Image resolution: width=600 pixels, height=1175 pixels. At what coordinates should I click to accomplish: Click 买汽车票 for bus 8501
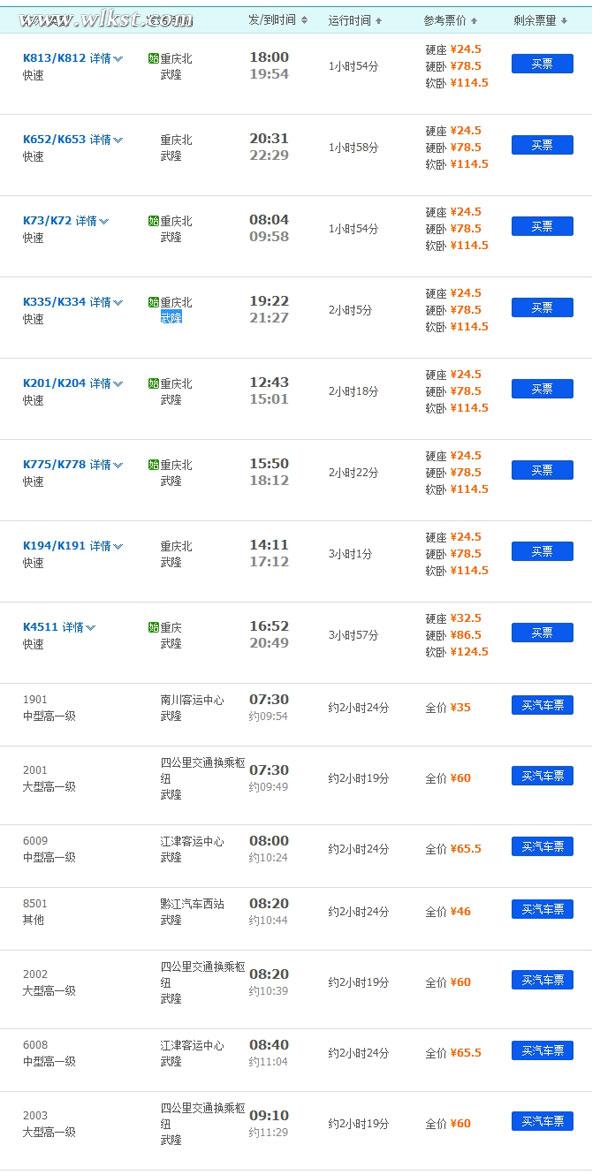click(x=542, y=909)
